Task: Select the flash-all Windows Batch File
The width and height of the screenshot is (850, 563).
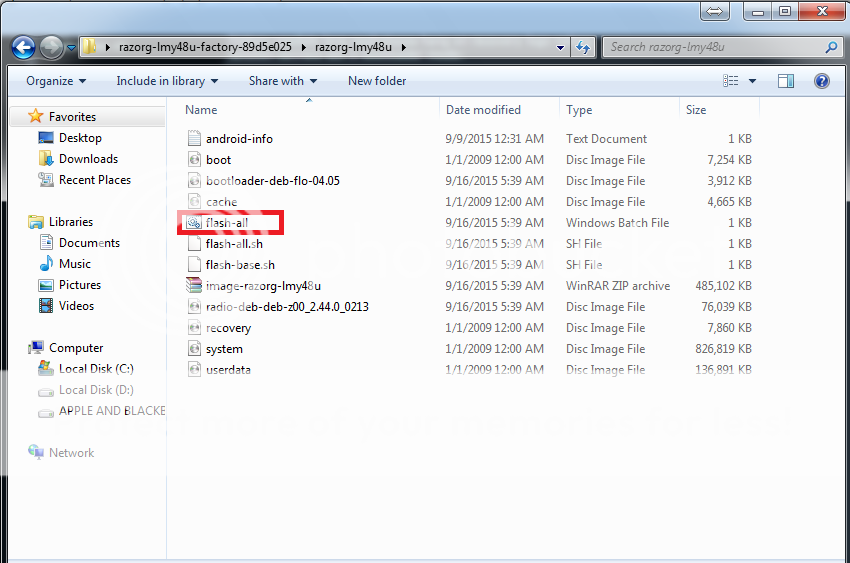Action: 226,223
